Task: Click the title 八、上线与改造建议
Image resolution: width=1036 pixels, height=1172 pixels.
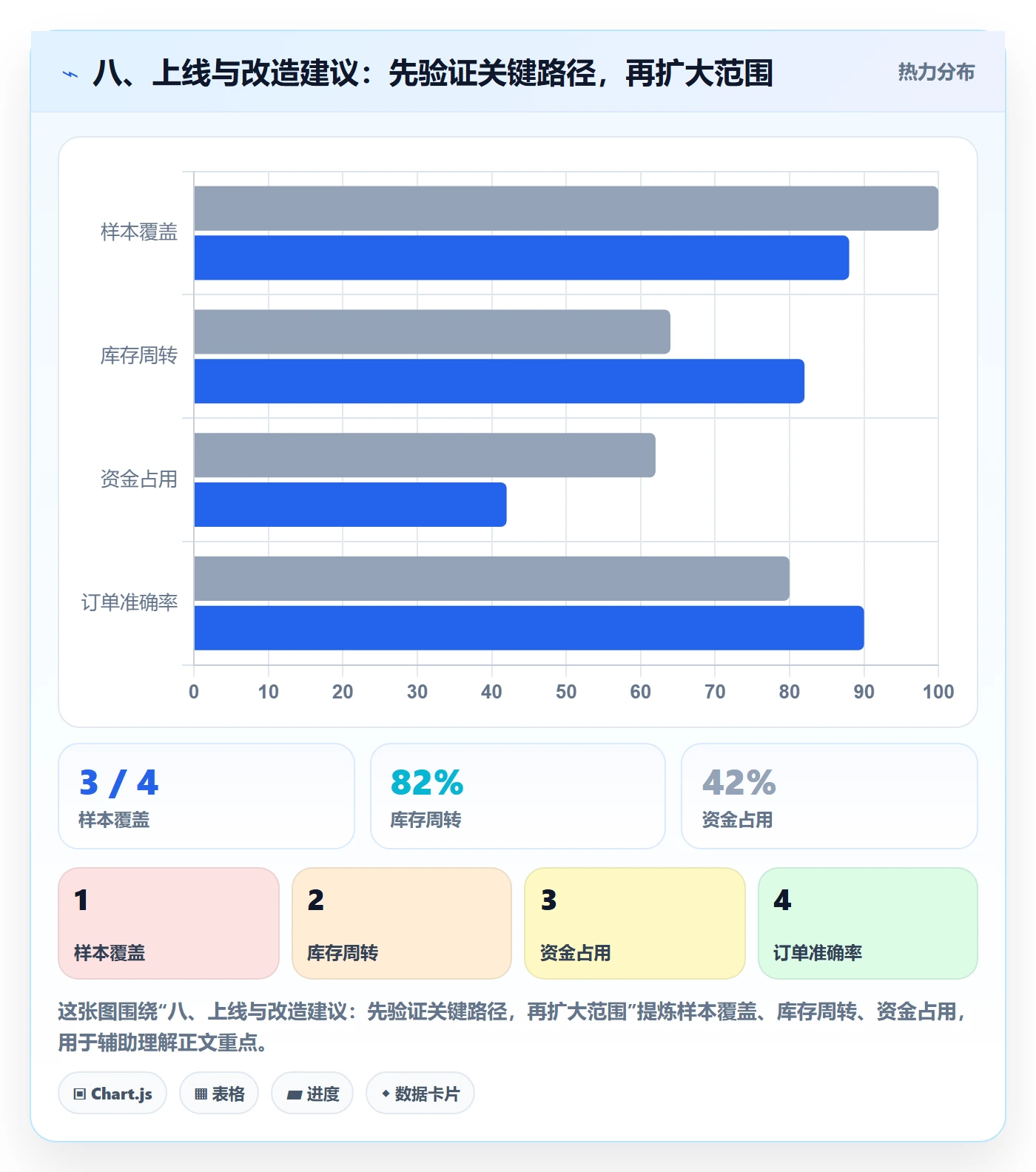Action: click(x=433, y=73)
